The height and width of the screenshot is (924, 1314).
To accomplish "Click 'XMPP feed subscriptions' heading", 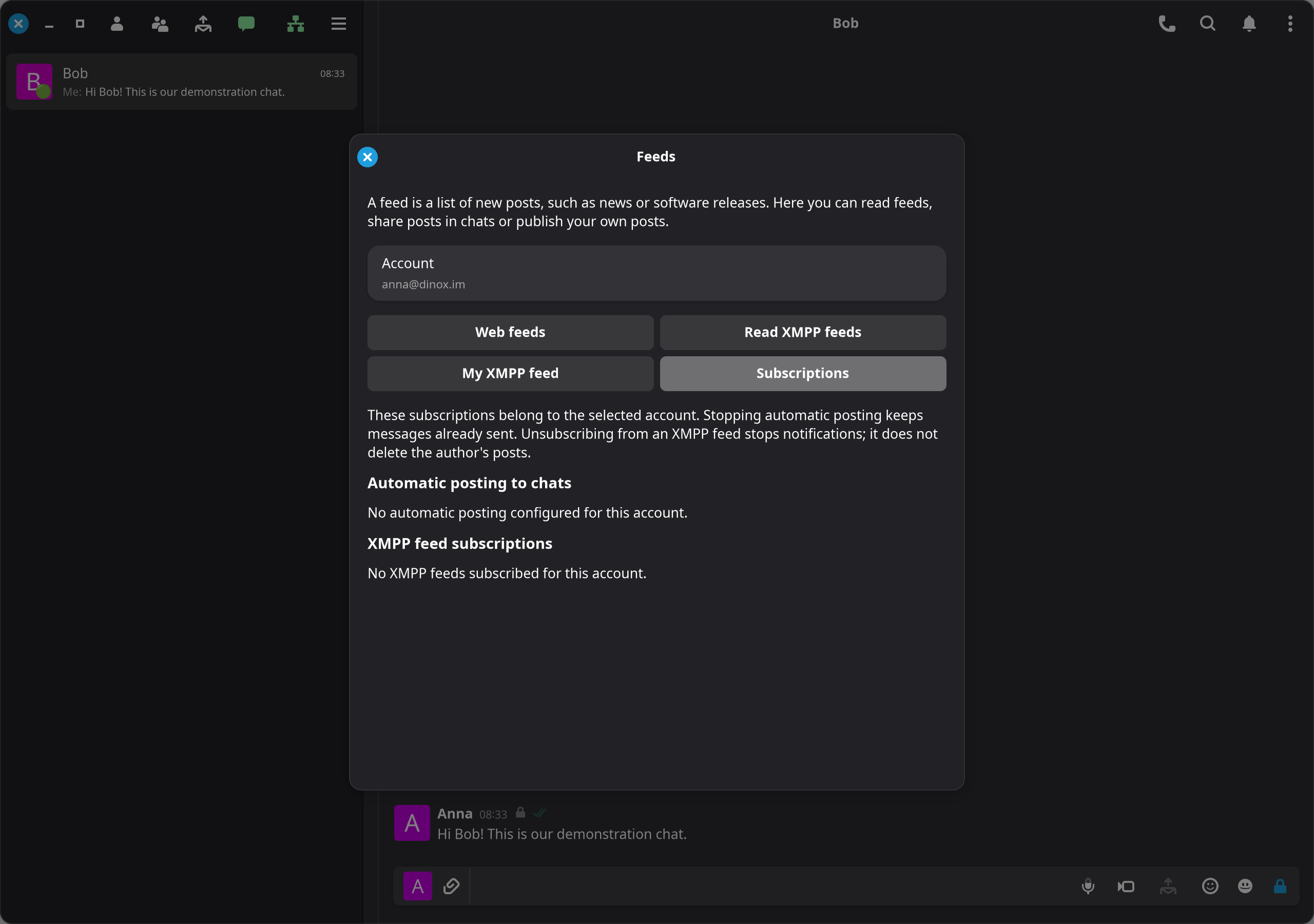I will tap(459, 544).
